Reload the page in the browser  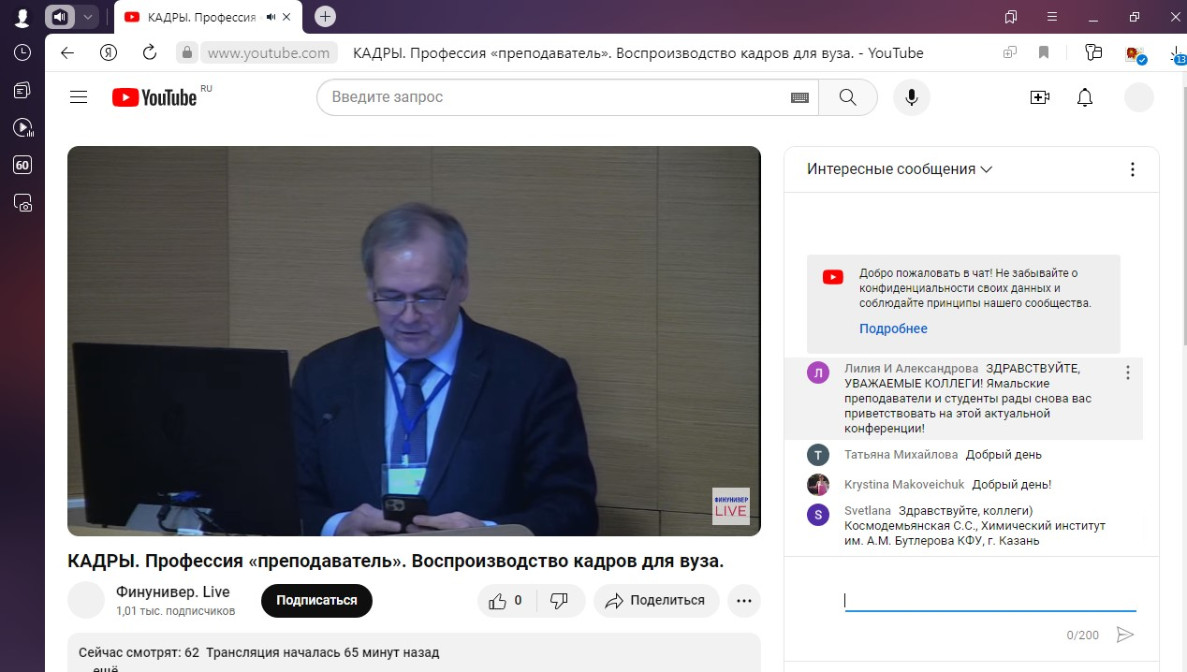click(150, 53)
